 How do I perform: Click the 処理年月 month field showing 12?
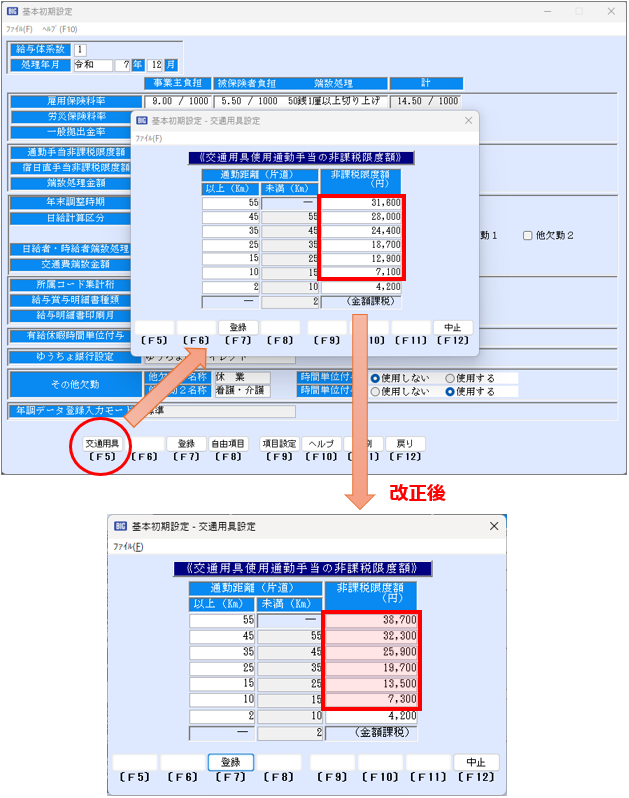[x=155, y=64]
